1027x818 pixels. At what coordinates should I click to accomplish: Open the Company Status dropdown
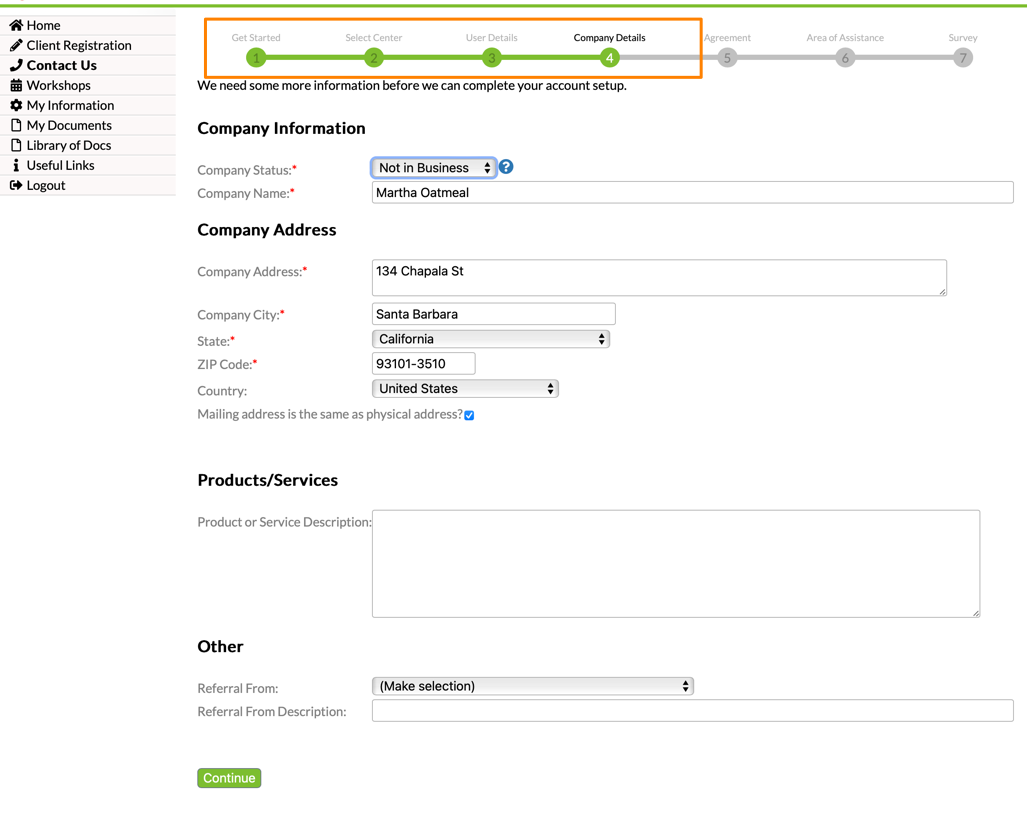[x=434, y=168]
